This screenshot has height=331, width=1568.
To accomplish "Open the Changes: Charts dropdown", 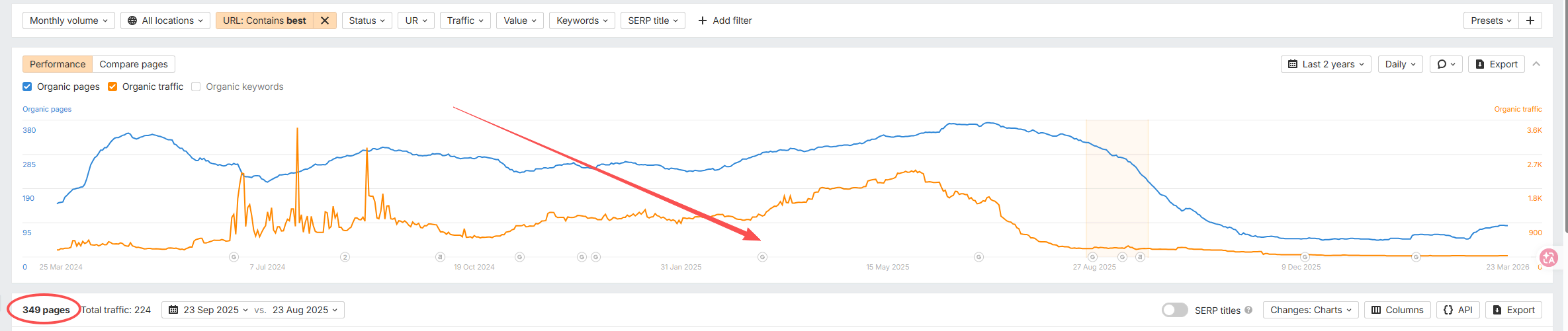I will coord(1311,310).
